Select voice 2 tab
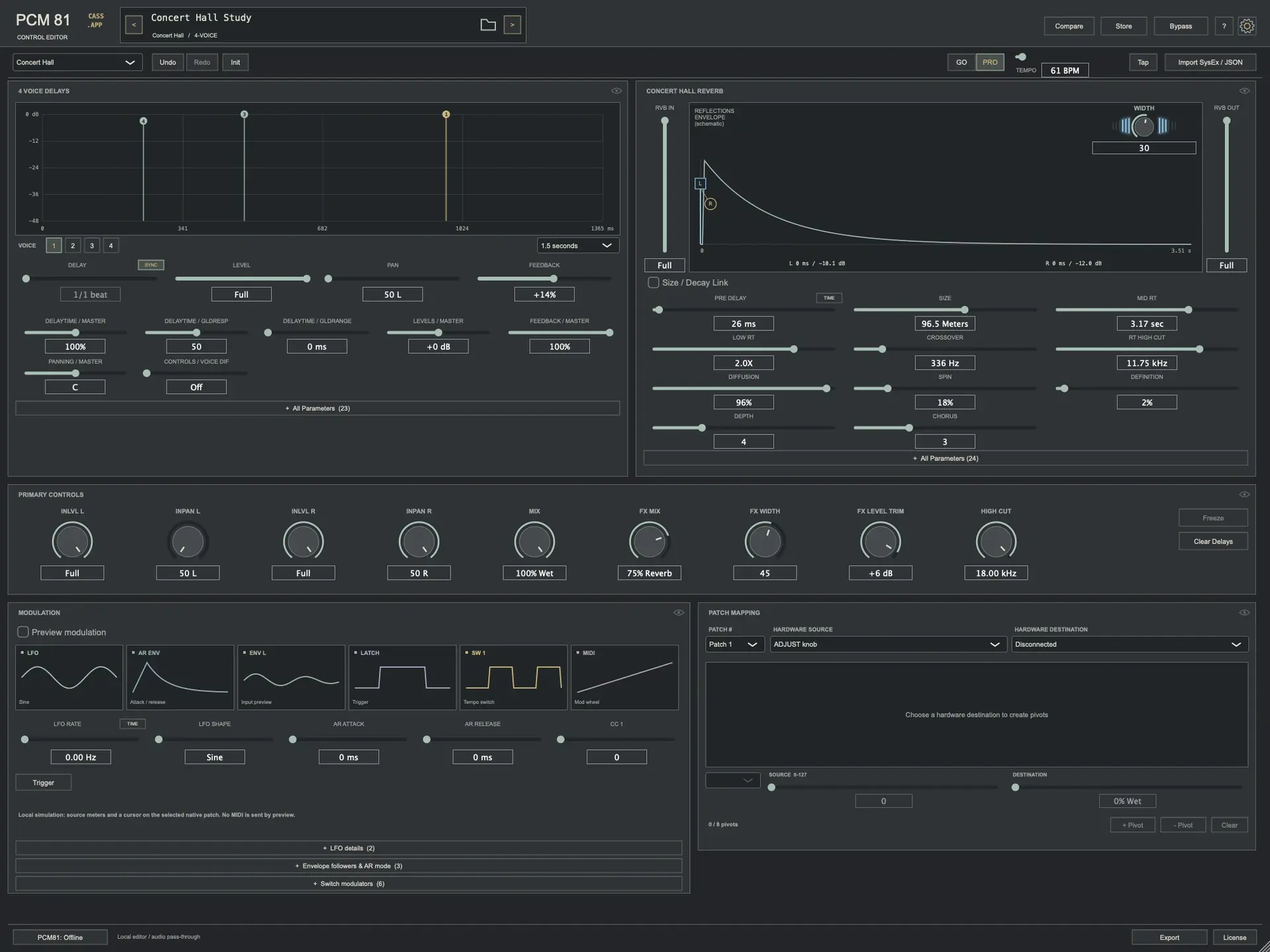The image size is (1270, 952). pos(73,245)
